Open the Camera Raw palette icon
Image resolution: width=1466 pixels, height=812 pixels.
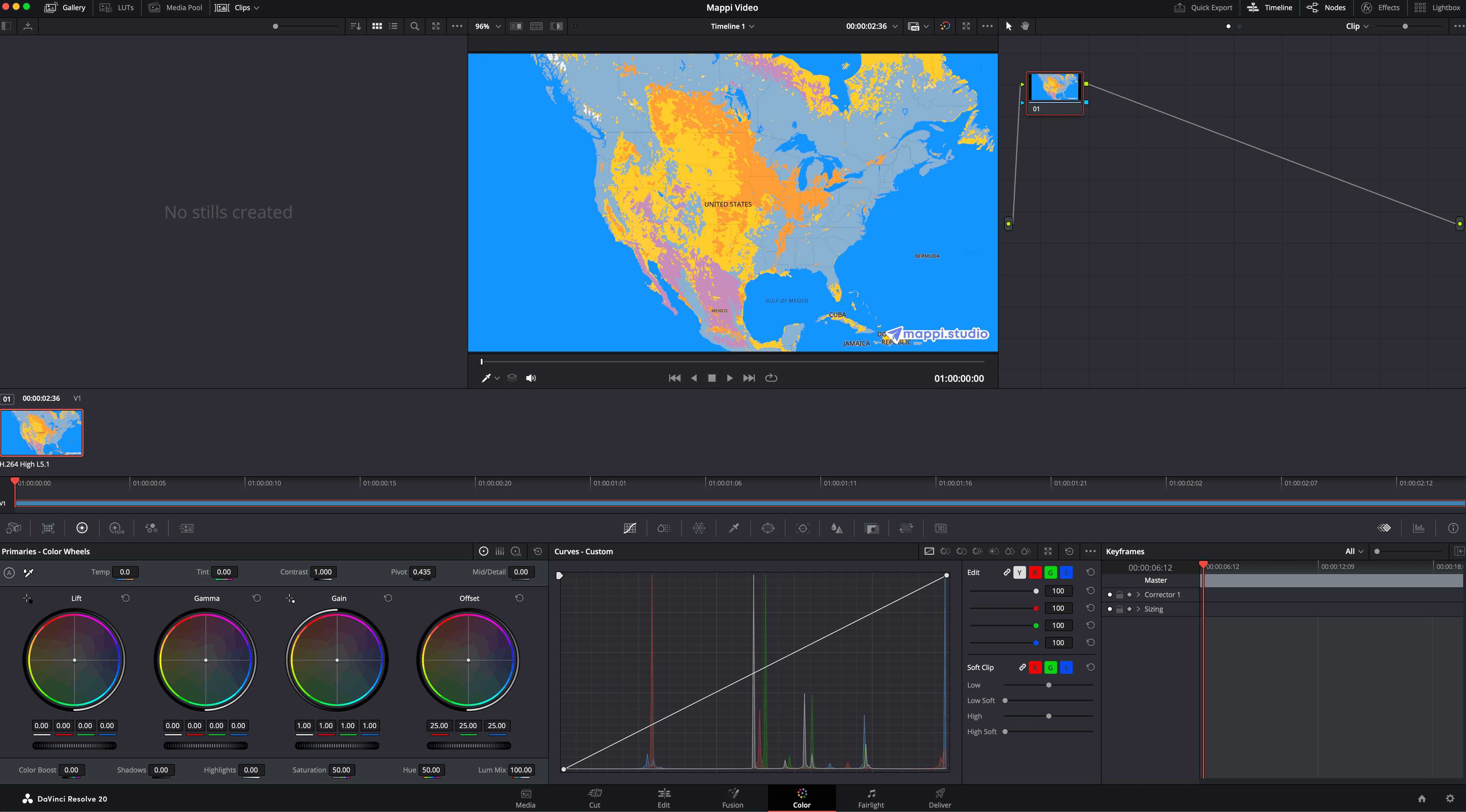coord(14,528)
